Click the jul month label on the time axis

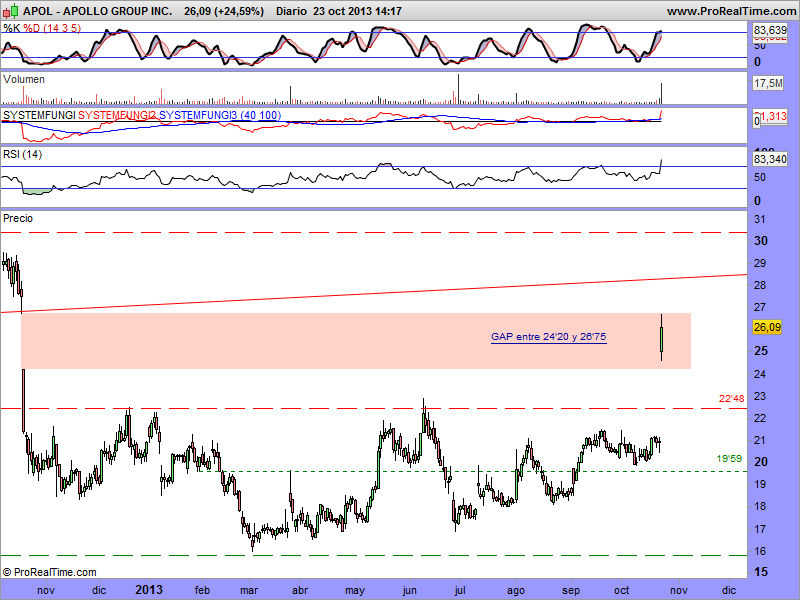[x=460, y=591]
